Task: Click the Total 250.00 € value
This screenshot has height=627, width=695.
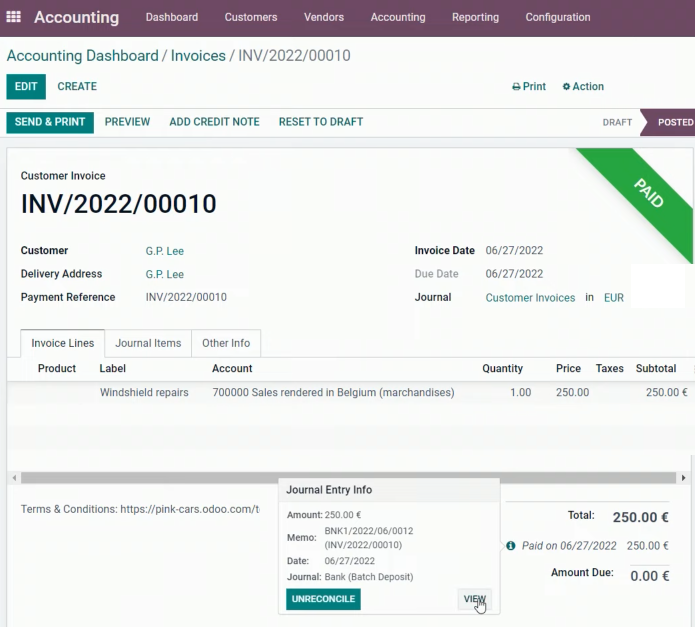Action: 640,517
